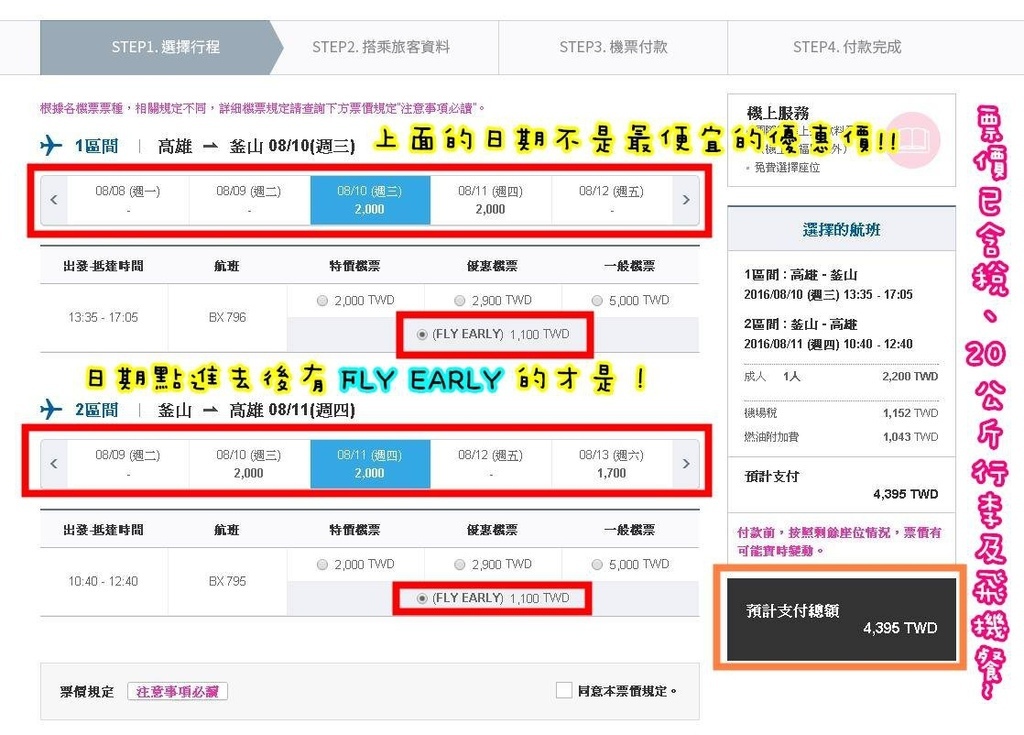Pick 08/11 (週四) in the 1區間 date strip
The height and width of the screenshot is (735, 1024).
490,200
